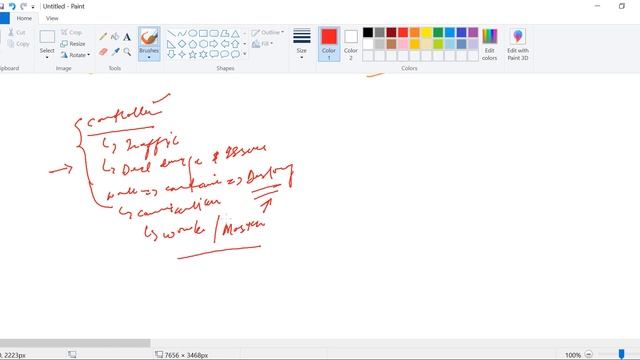Switch to the View ribbon tab
Image resolution: width=640 pixels, height=360 pixels.
(52, 18)
